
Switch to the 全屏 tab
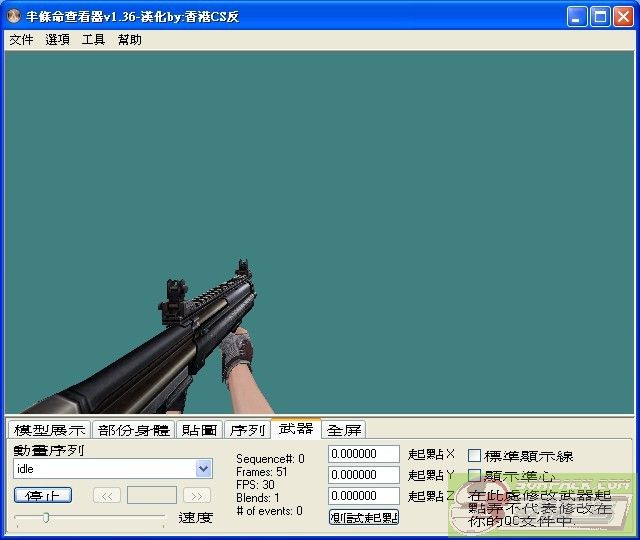344,430
